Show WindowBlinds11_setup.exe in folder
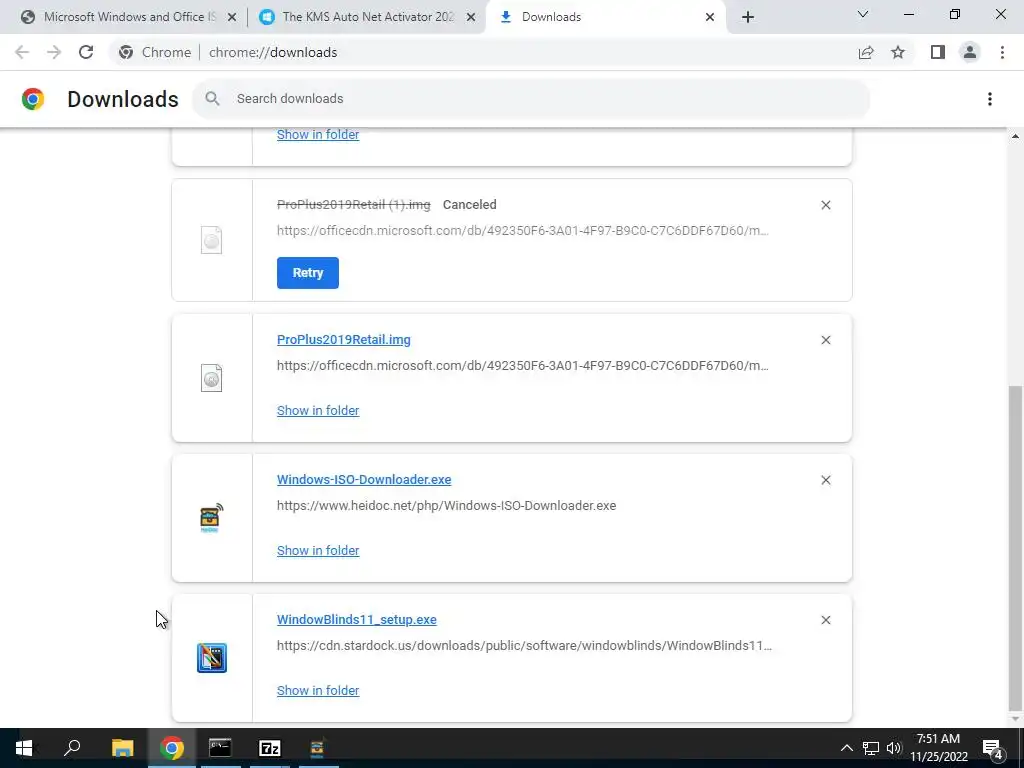This screenshot has width=1024, height=768. (318, 690)
